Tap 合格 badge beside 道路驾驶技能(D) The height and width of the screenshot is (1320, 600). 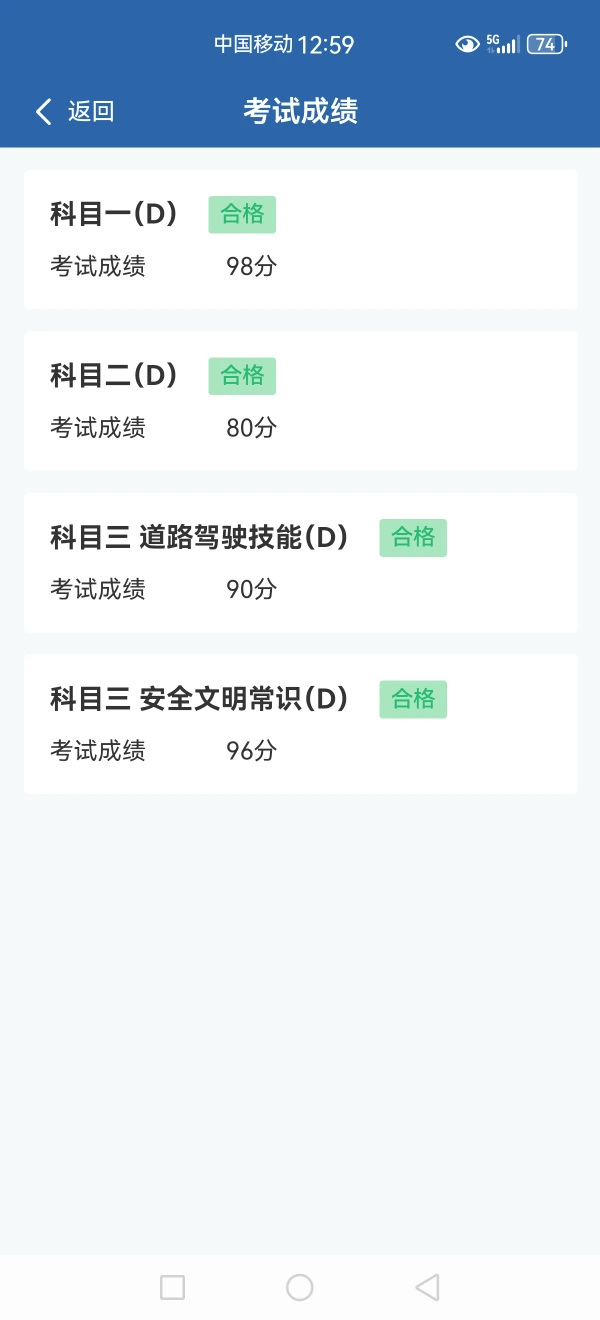point(413,538)
